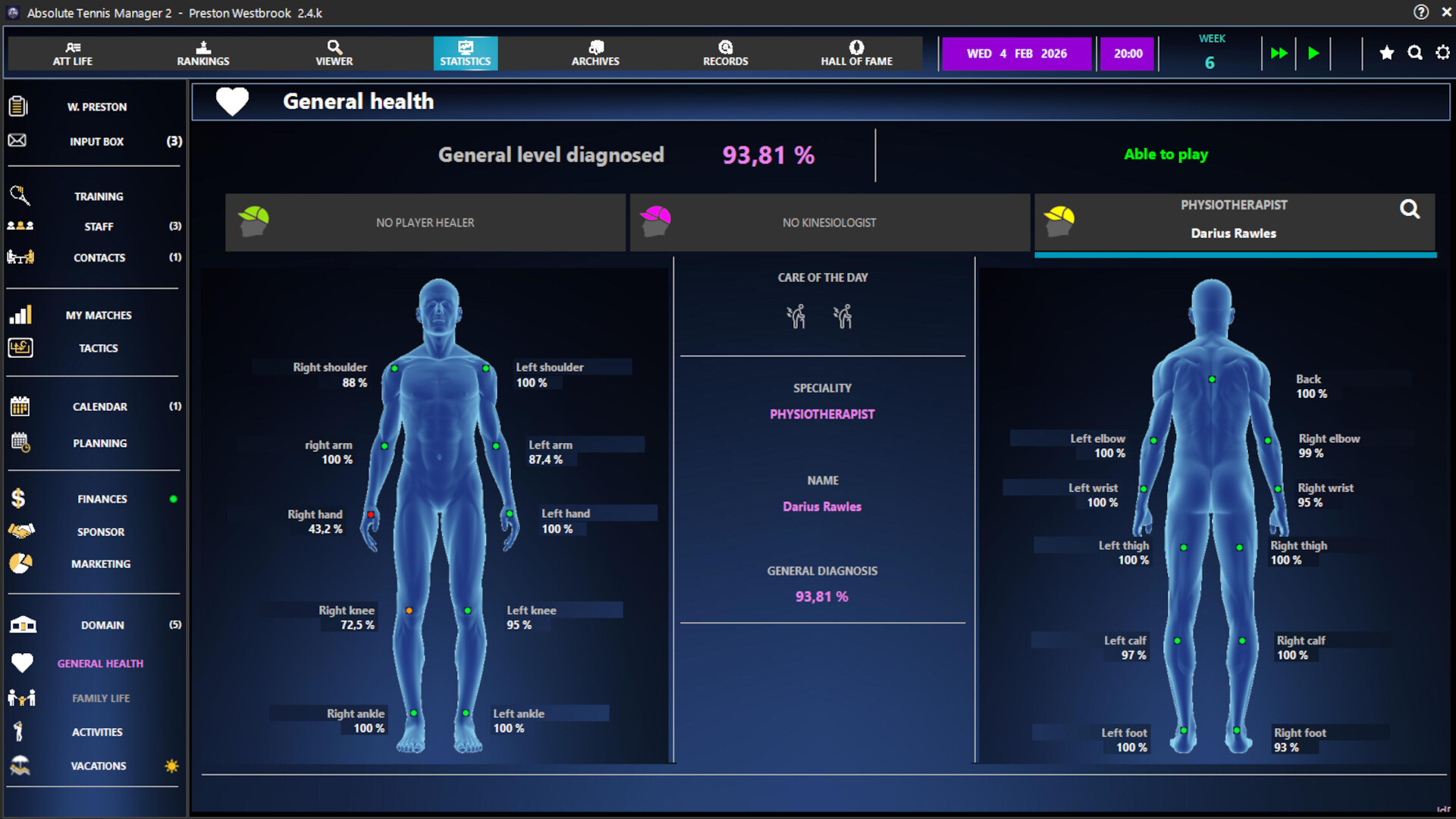Open search using the top-right magnifier icon
1456x819 pixels.
click(1415, 53)
